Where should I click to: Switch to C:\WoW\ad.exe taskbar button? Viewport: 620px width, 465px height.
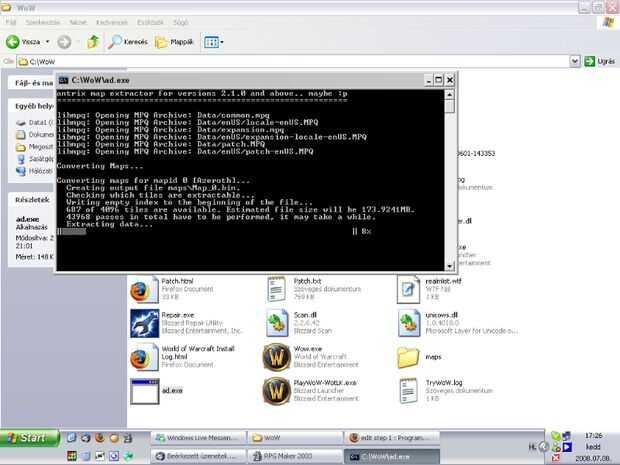coord(391,456)
